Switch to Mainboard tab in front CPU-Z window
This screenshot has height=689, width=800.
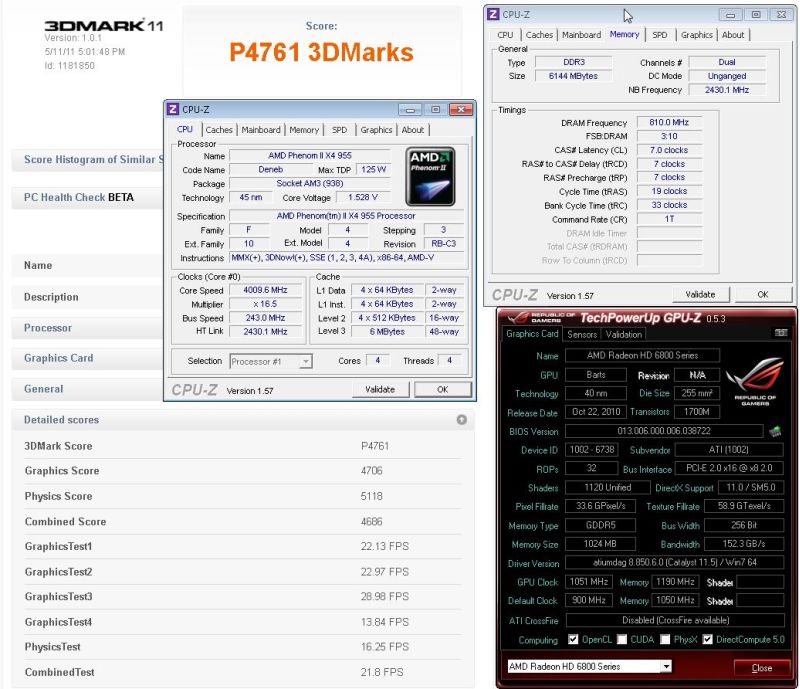(x=261, y=130)
